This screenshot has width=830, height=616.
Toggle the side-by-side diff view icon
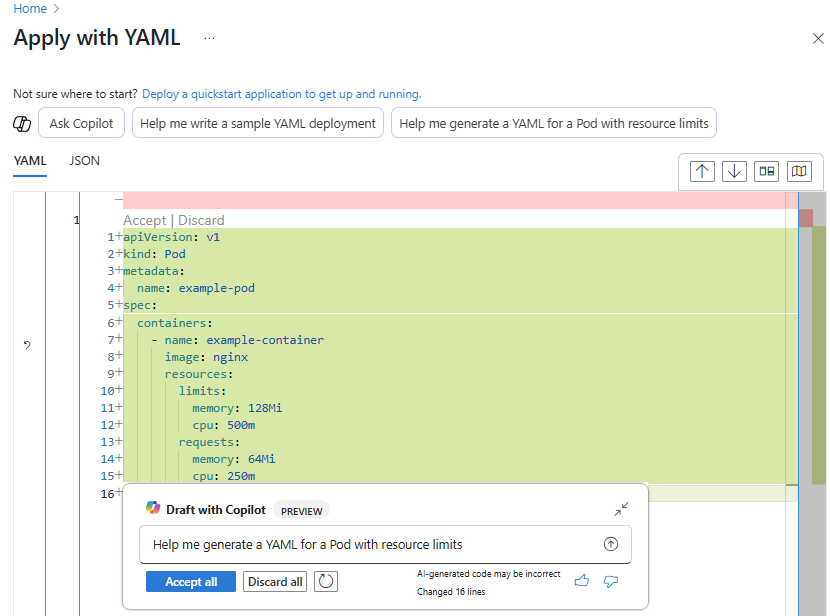pyautogui.click(x=767, y=171)
